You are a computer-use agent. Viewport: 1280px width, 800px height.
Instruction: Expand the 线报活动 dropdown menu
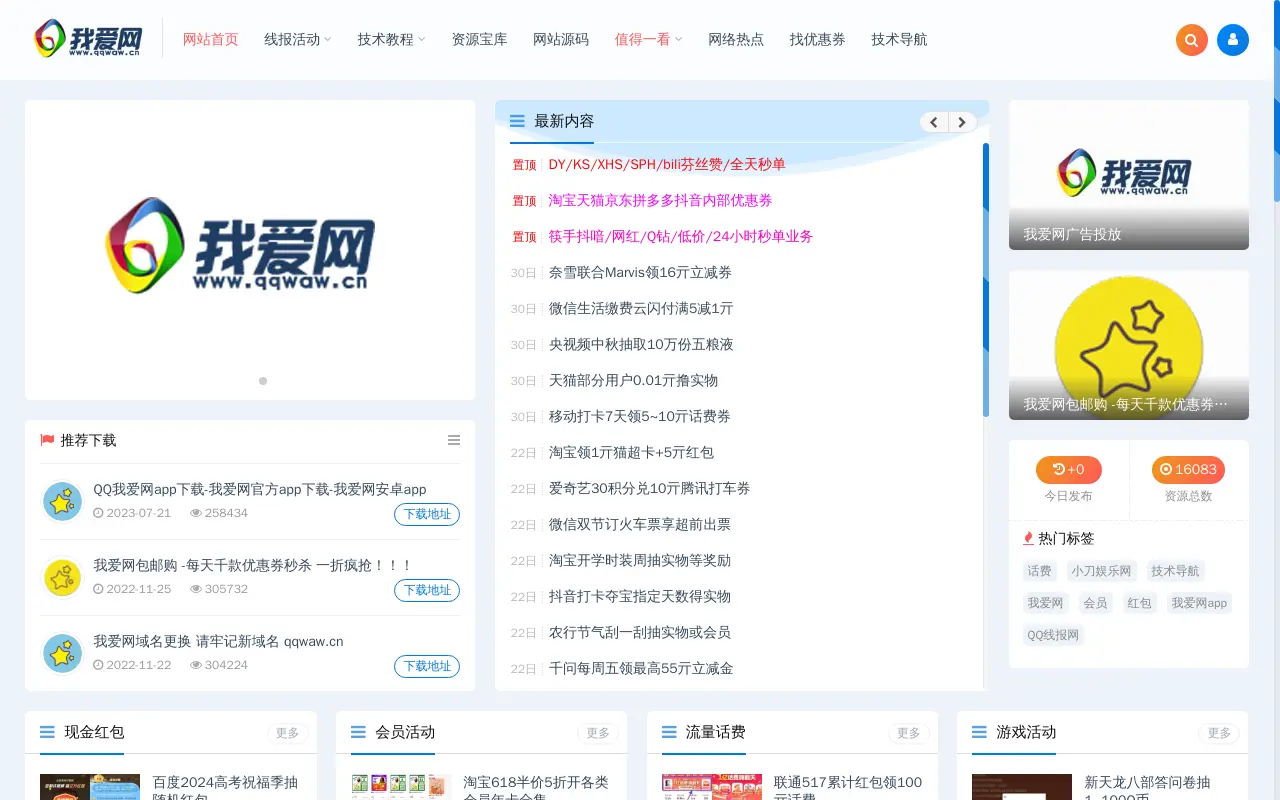click(298, 39)
